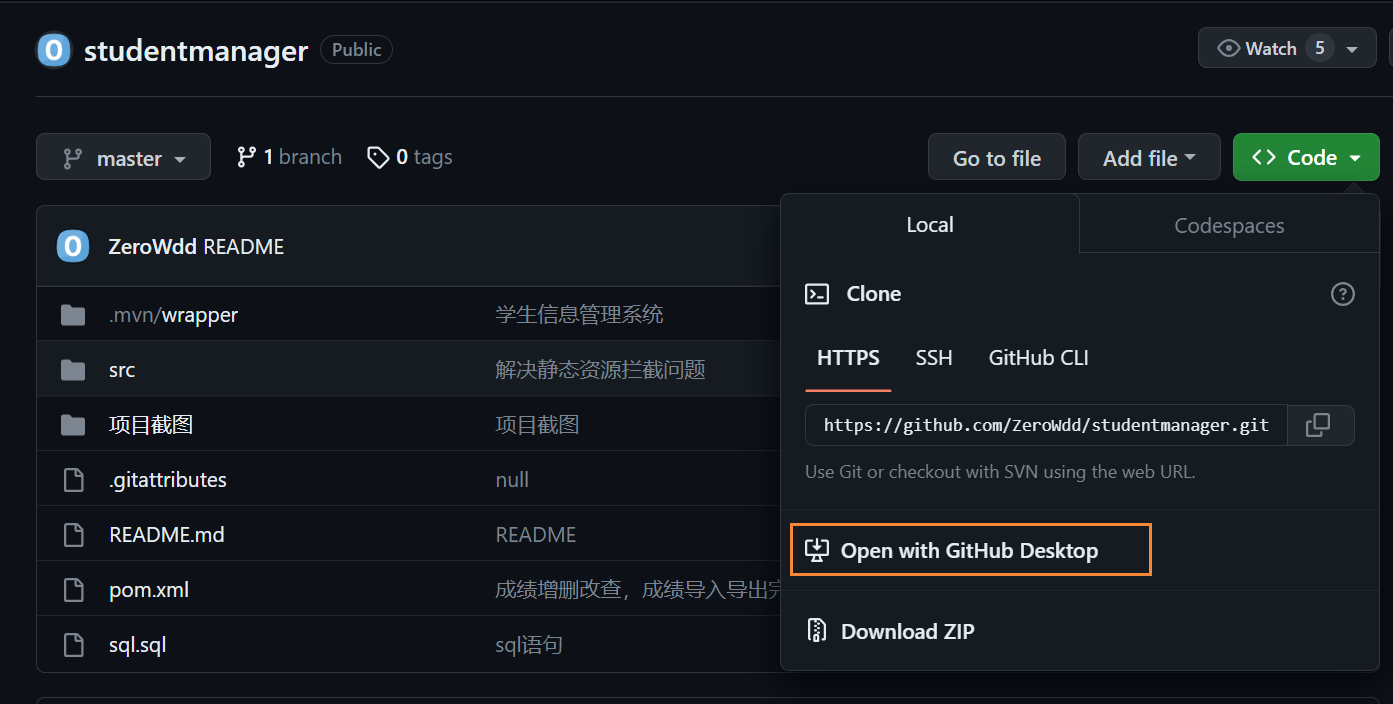Open the .gitattributes file

point(168,480)
